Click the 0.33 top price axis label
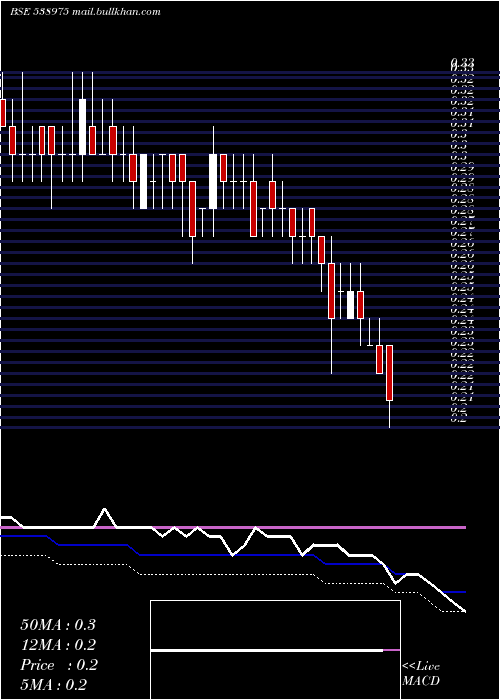Viewport: 500px width, 700px height. pos(462,63)
